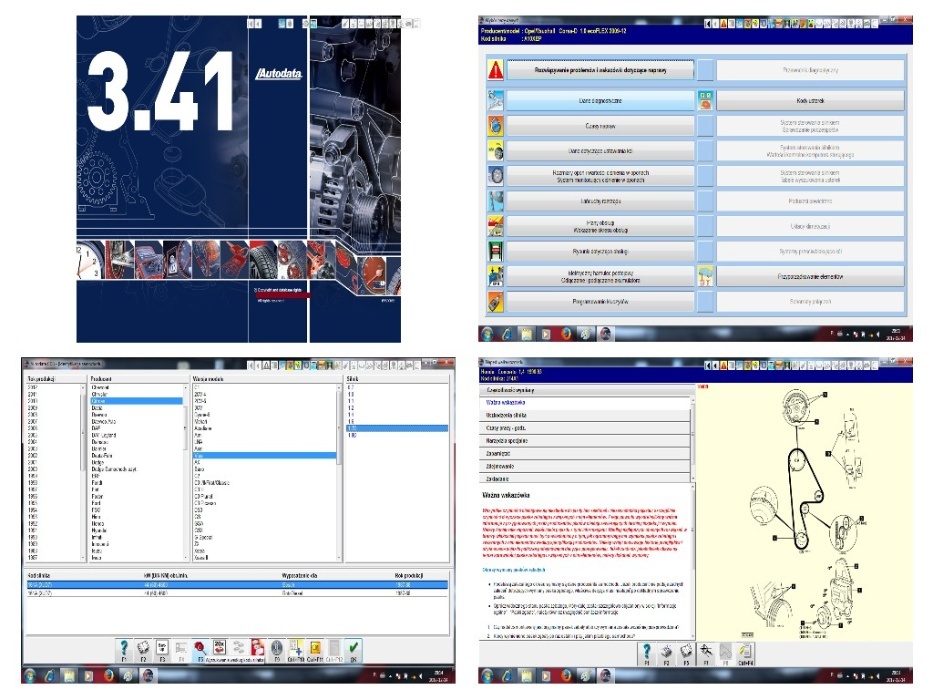Viewport: 933px width, 700px height.
Task: Click the wheel alignment icon in Opel Corsa menu
Action: pos(495,151)
